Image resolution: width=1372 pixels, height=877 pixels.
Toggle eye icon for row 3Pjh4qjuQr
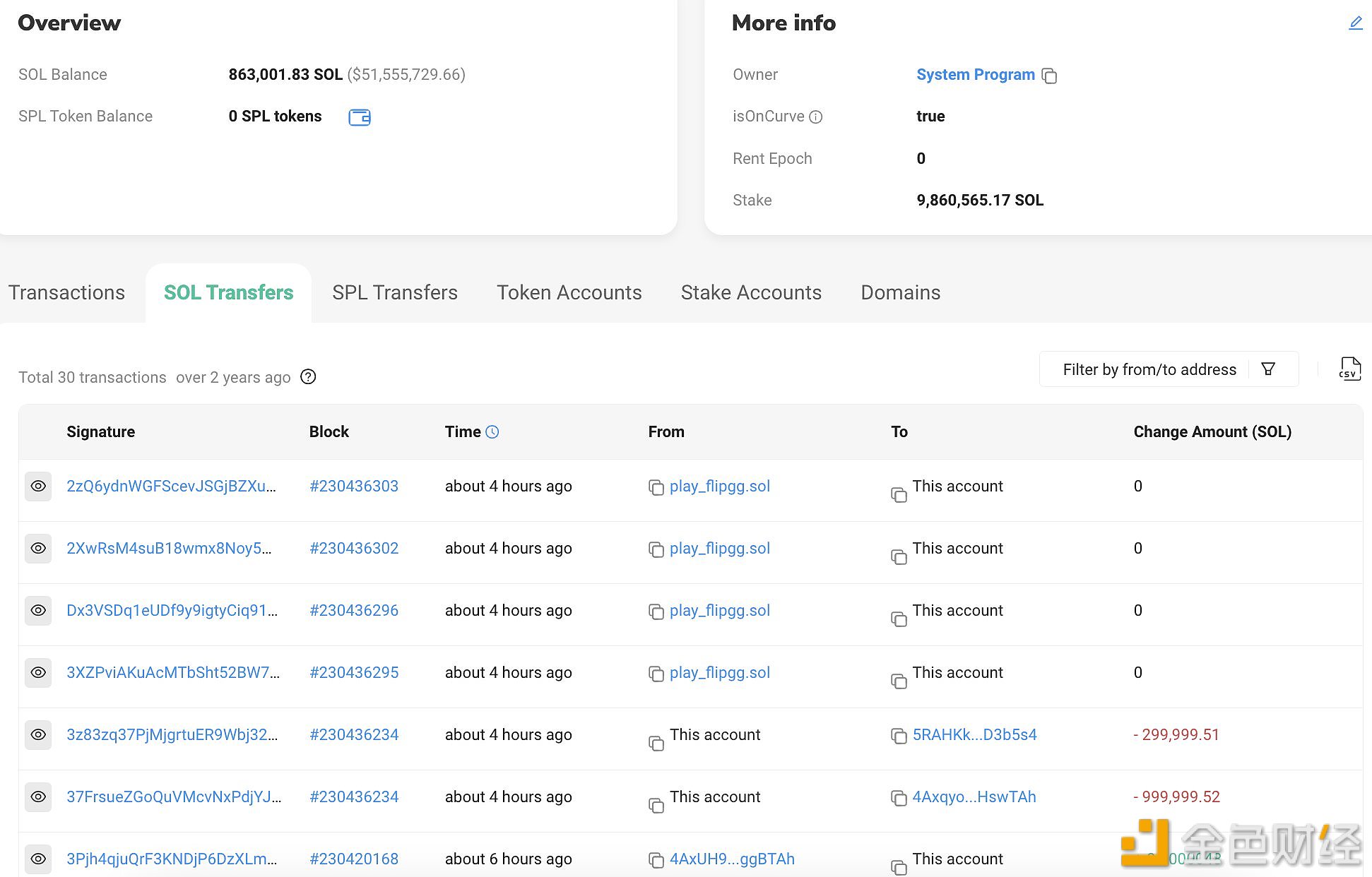(x=38, y=859)
